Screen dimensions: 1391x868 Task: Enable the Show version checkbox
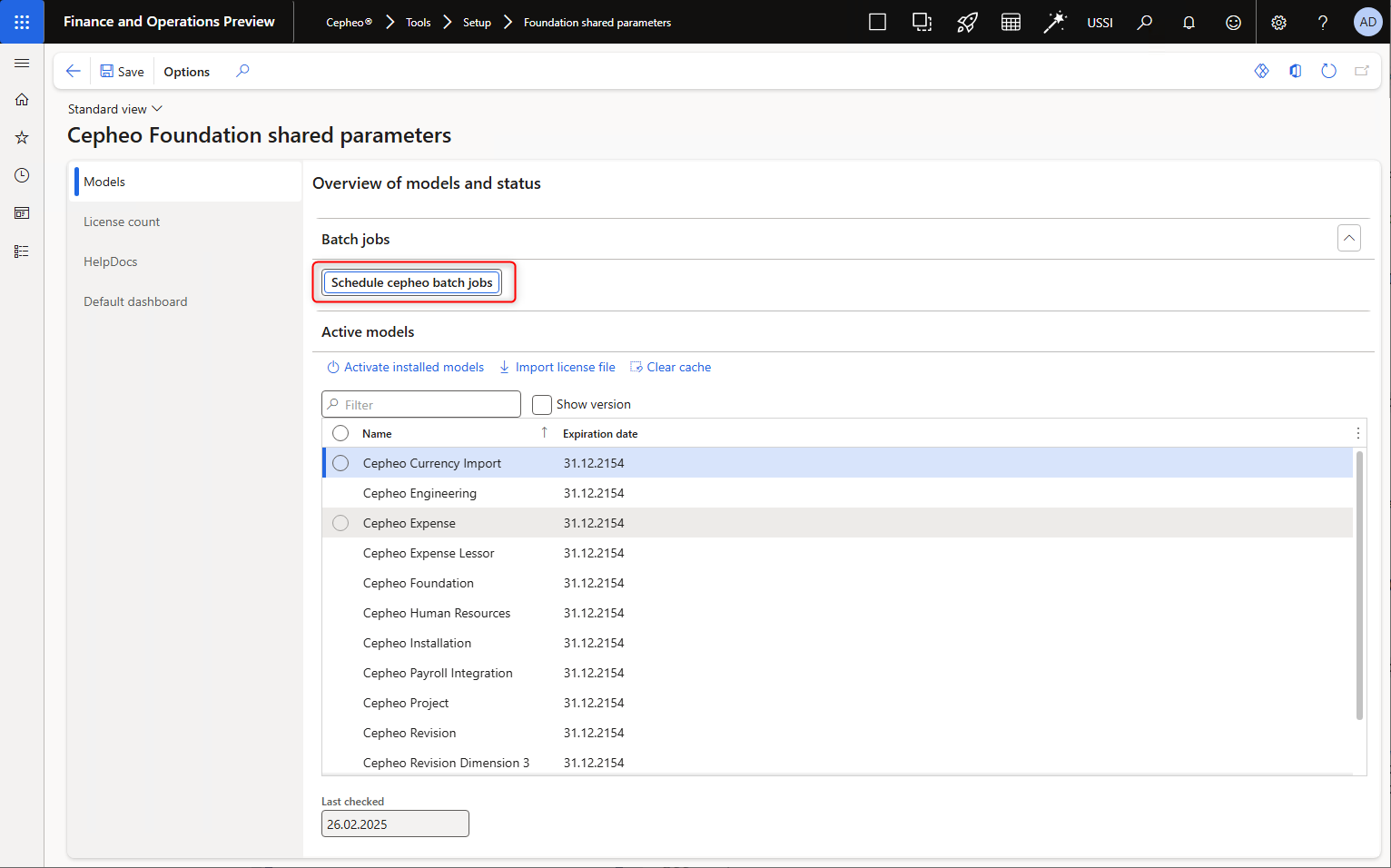(x=542, y=405)
